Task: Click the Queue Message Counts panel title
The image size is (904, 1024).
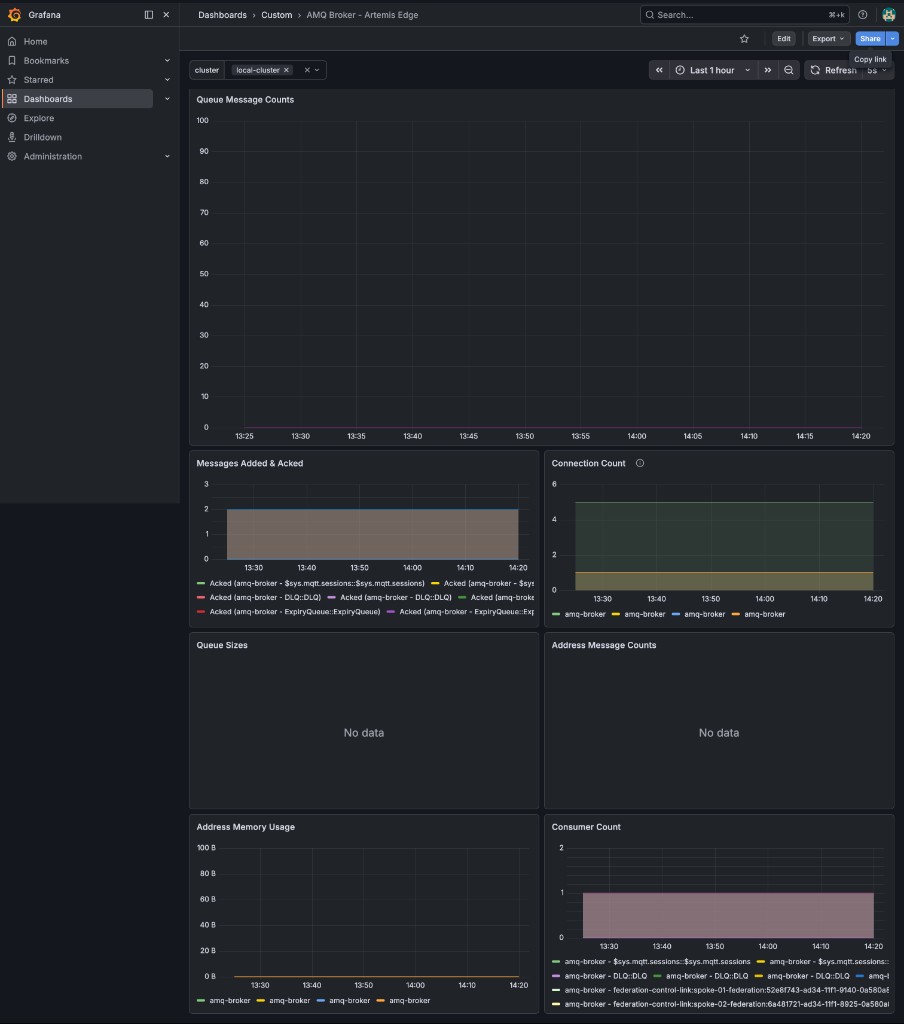Action: click(245, 99)
